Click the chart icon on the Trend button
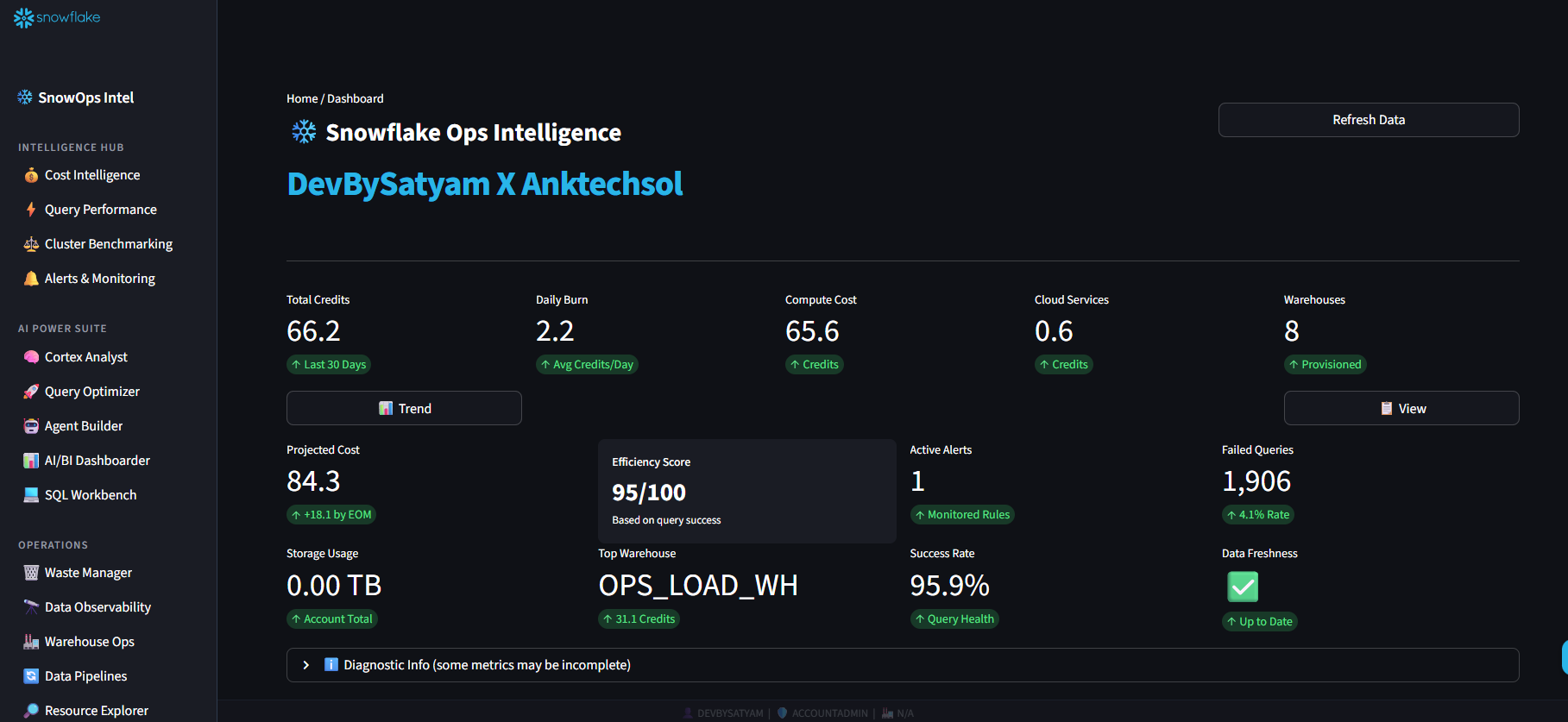The image size is (1568, 722). pos(386,409)
